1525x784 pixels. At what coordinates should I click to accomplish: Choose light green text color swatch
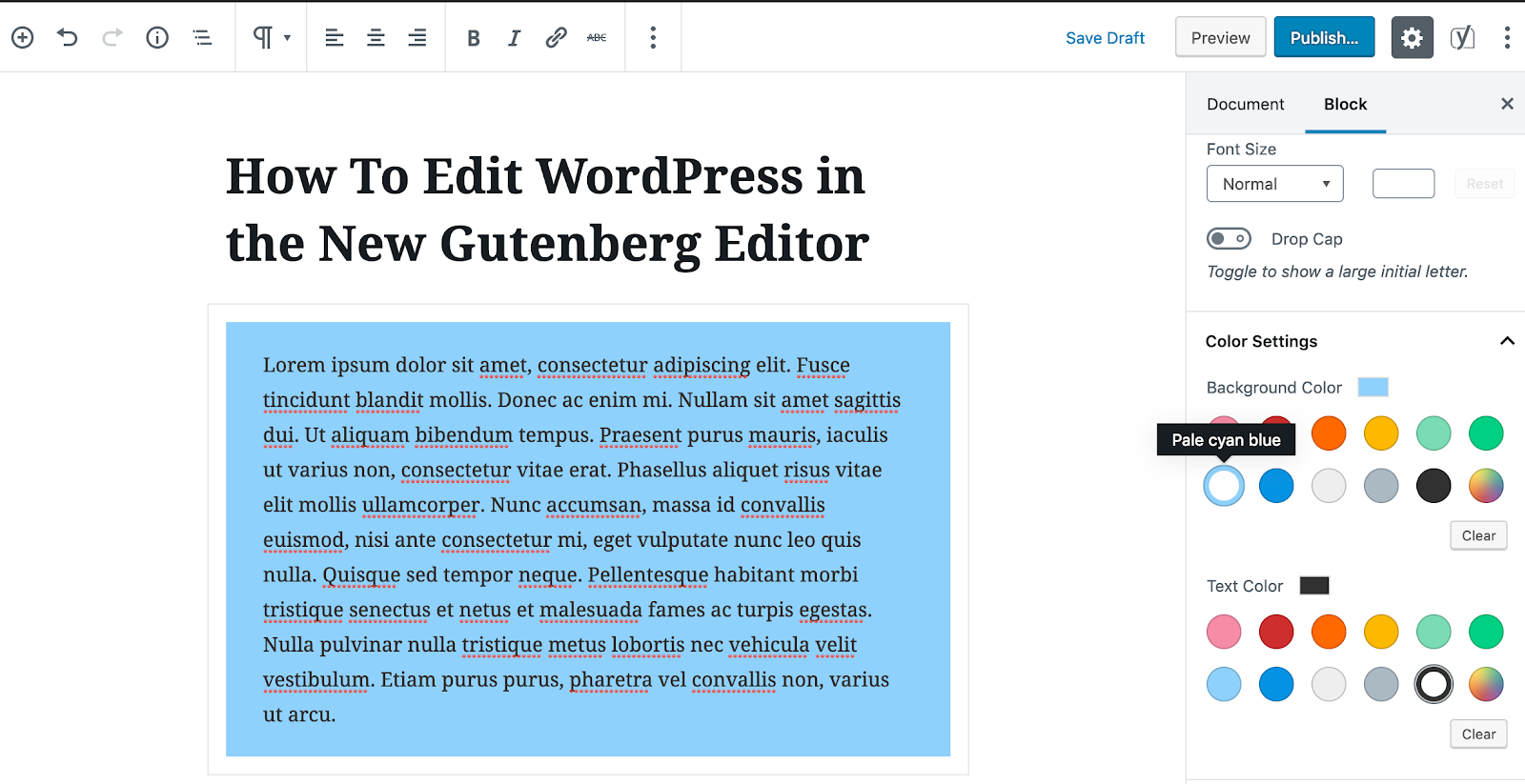coord(1433,632)
